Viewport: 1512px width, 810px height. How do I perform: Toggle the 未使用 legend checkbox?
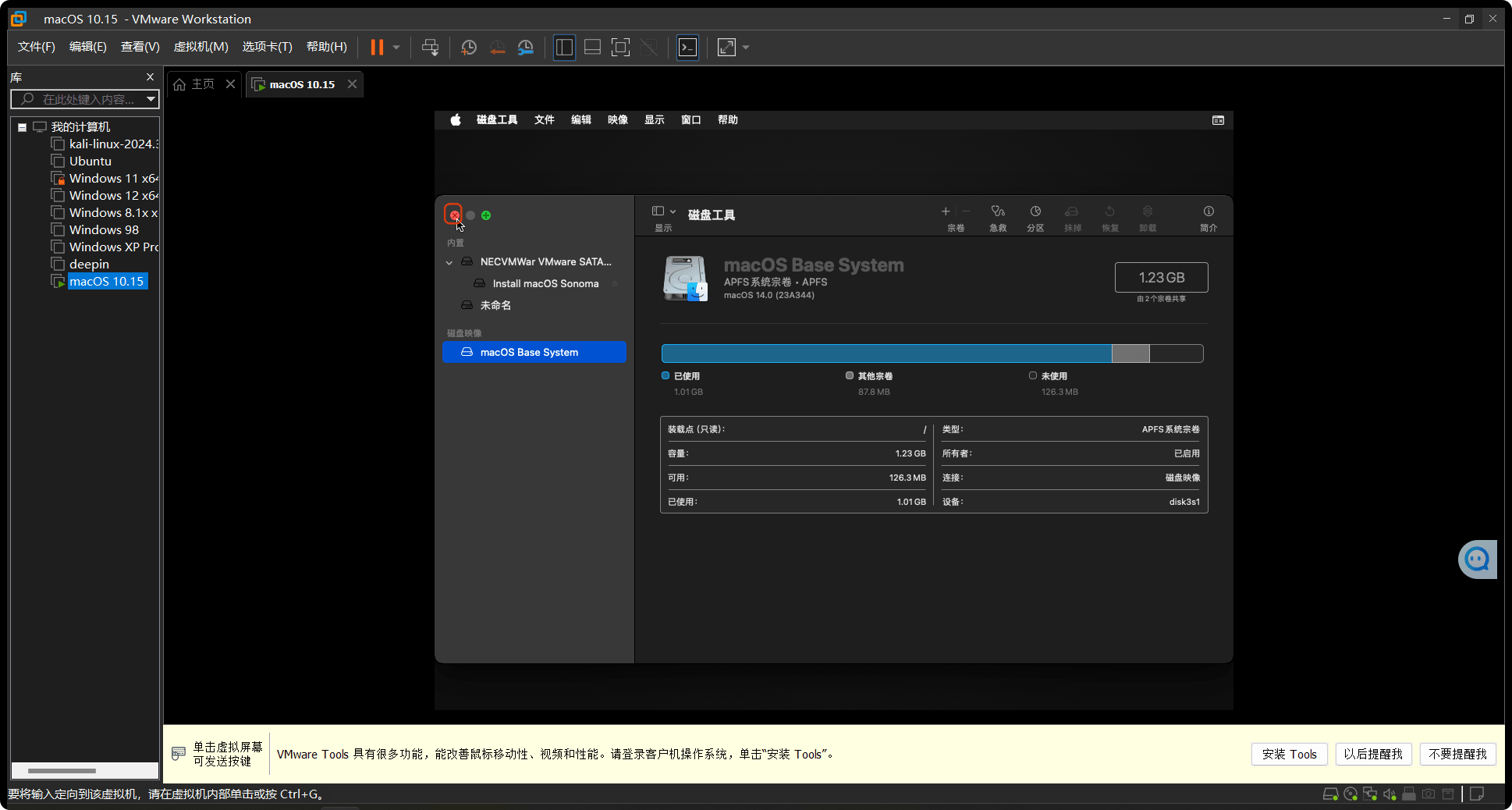(x=1032, y=375)
